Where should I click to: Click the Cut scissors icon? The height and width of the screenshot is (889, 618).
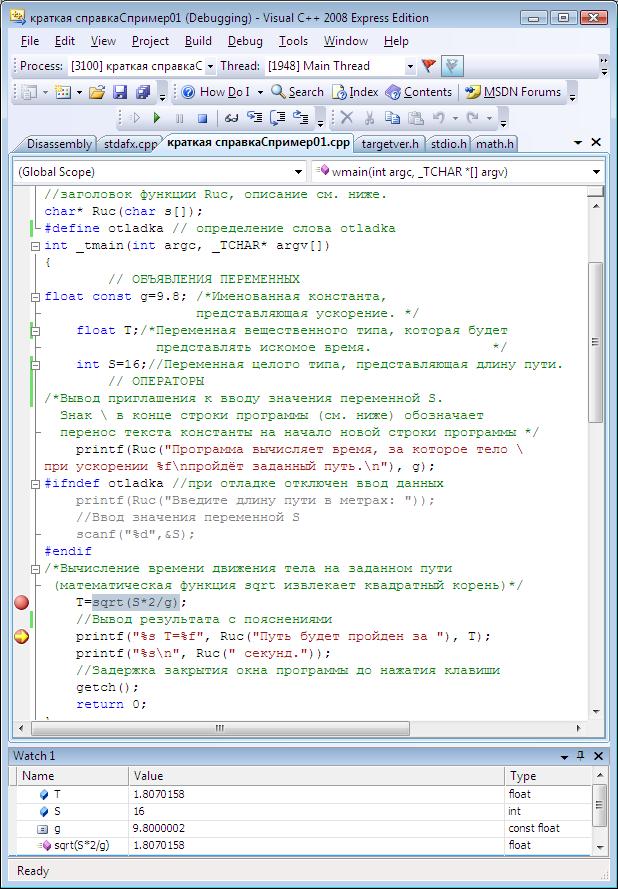click(x=369, y=118)
